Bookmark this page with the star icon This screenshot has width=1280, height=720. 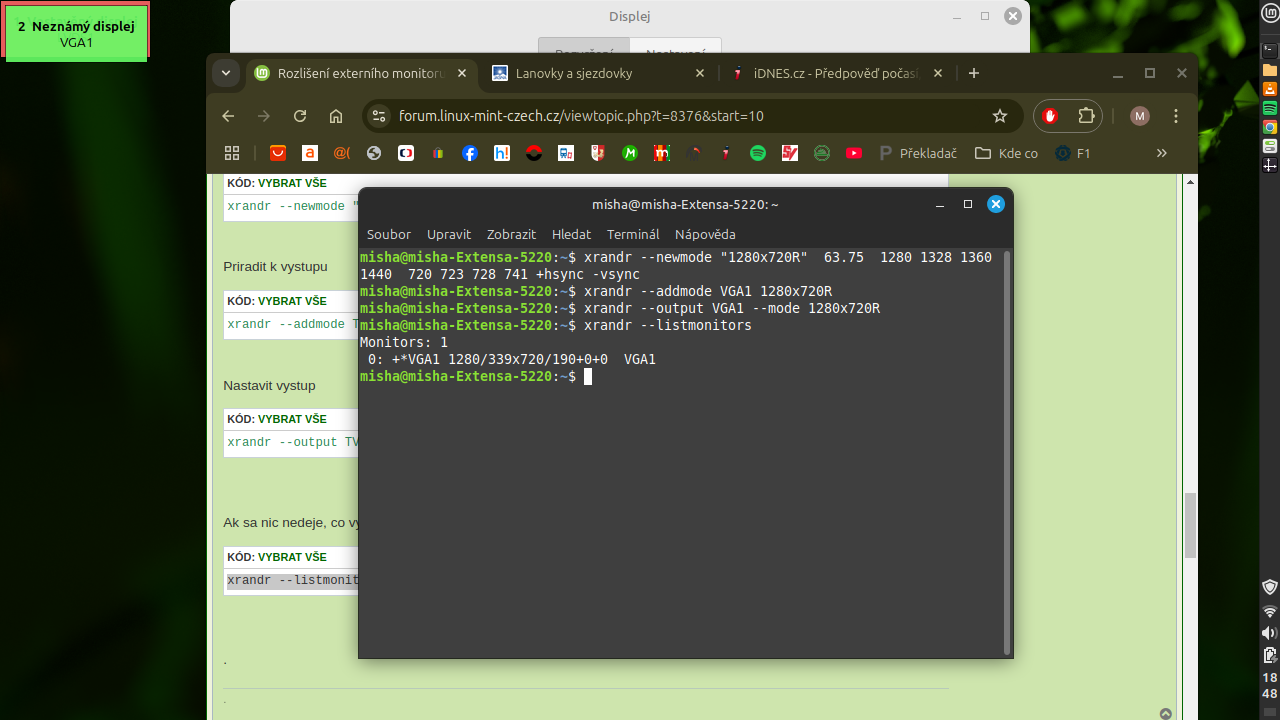tap(999, 116)
